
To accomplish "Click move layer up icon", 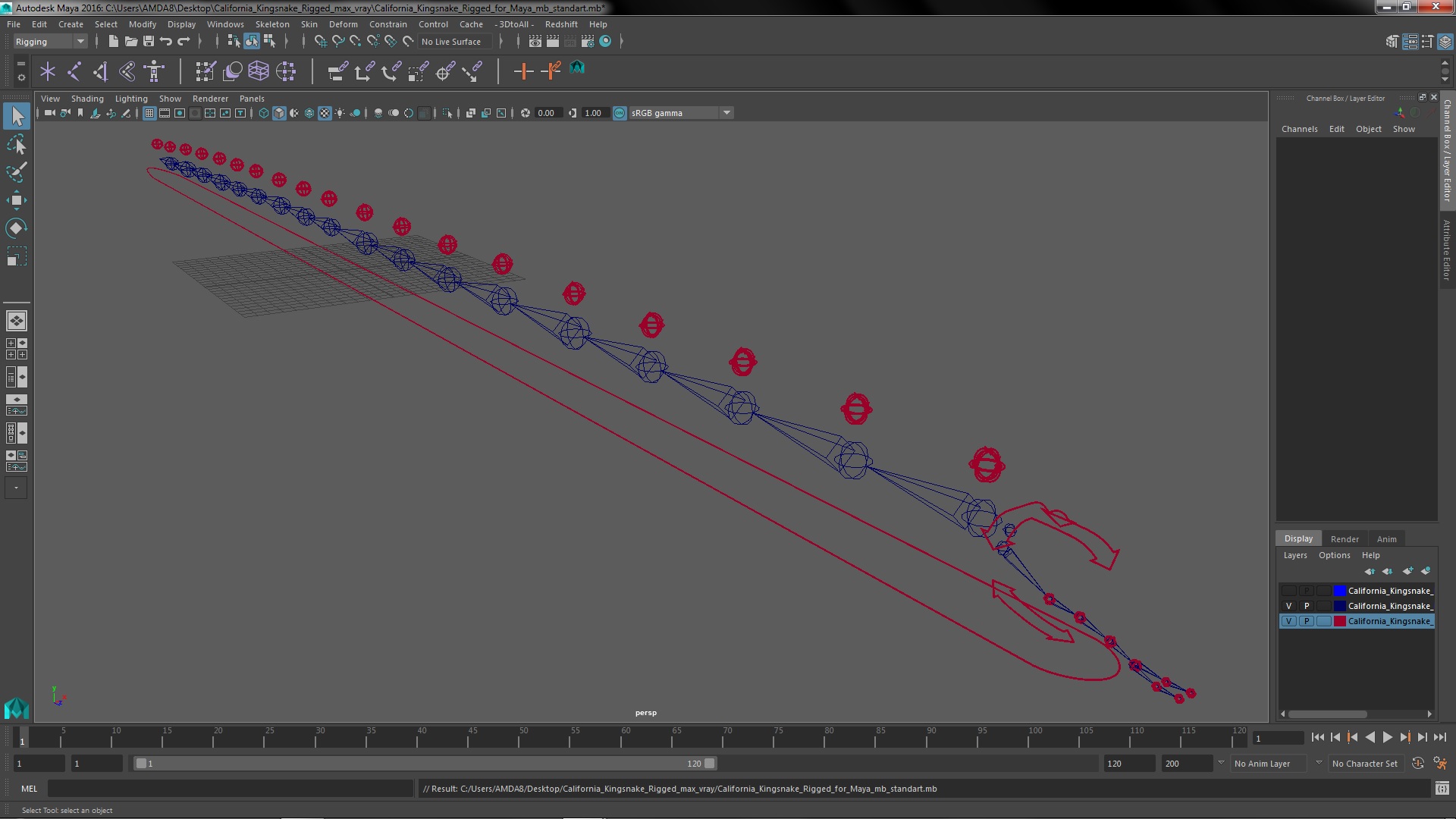I will (1370, 571).
